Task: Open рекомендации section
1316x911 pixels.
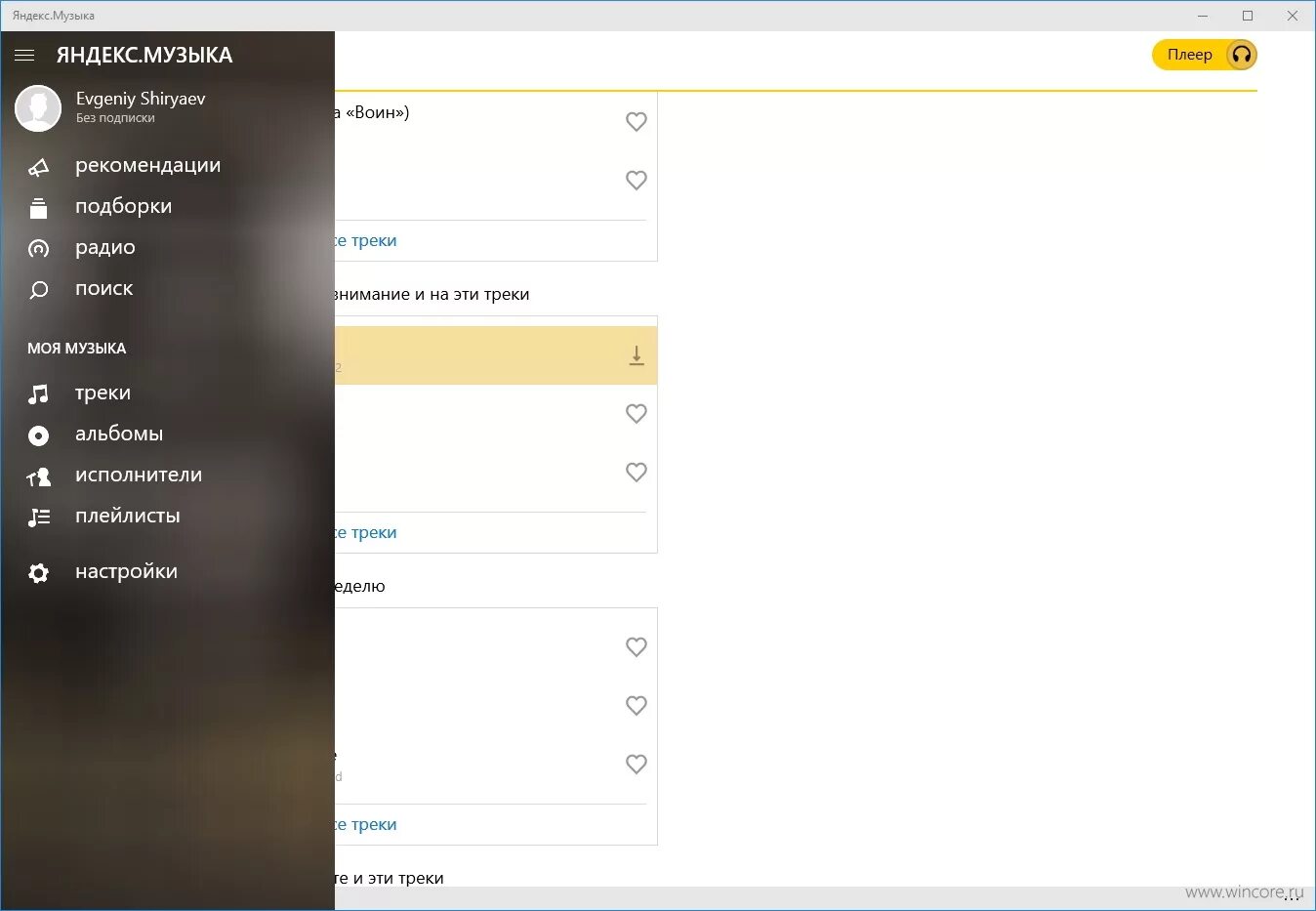Action: pos(148,166)
